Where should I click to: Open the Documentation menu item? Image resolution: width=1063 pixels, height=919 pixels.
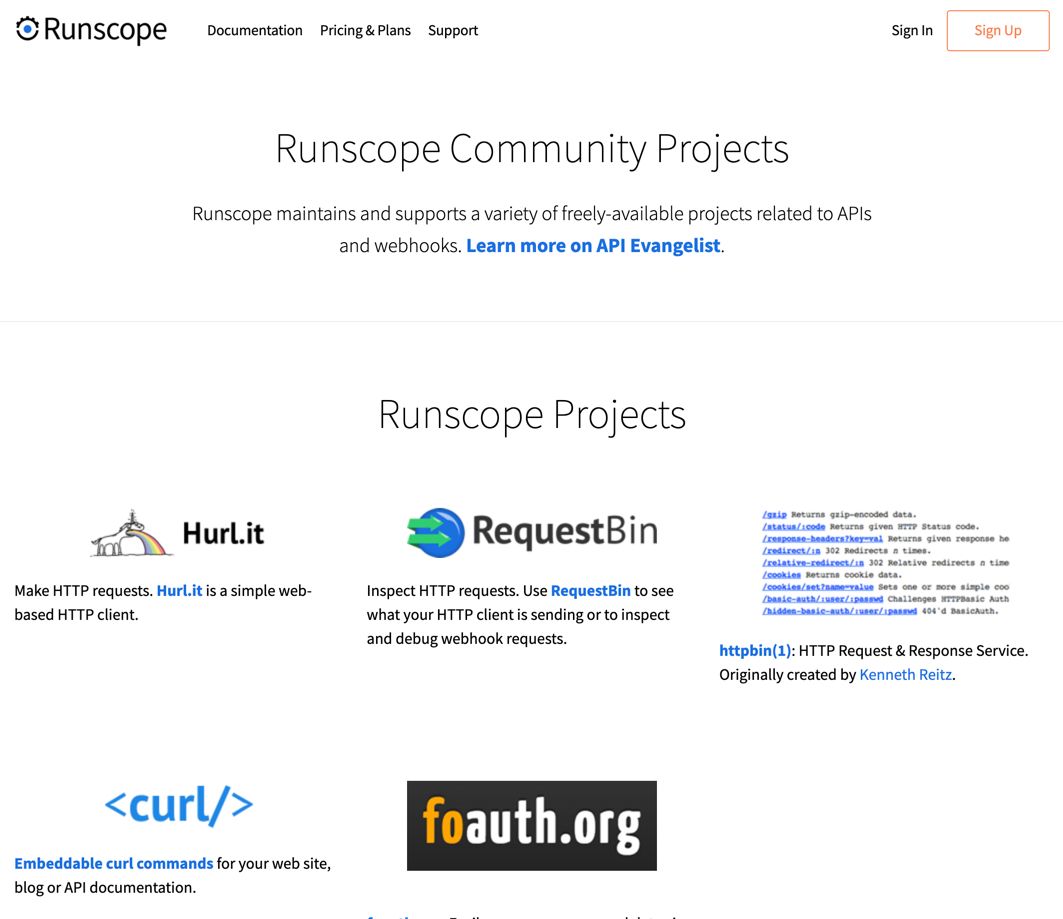pos(255,30)
